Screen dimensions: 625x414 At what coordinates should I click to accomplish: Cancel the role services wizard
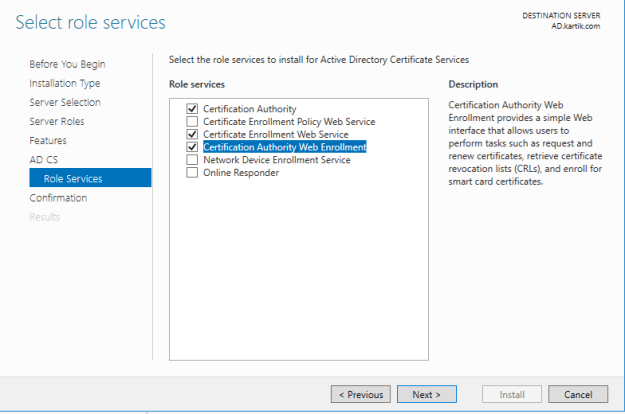578,394
